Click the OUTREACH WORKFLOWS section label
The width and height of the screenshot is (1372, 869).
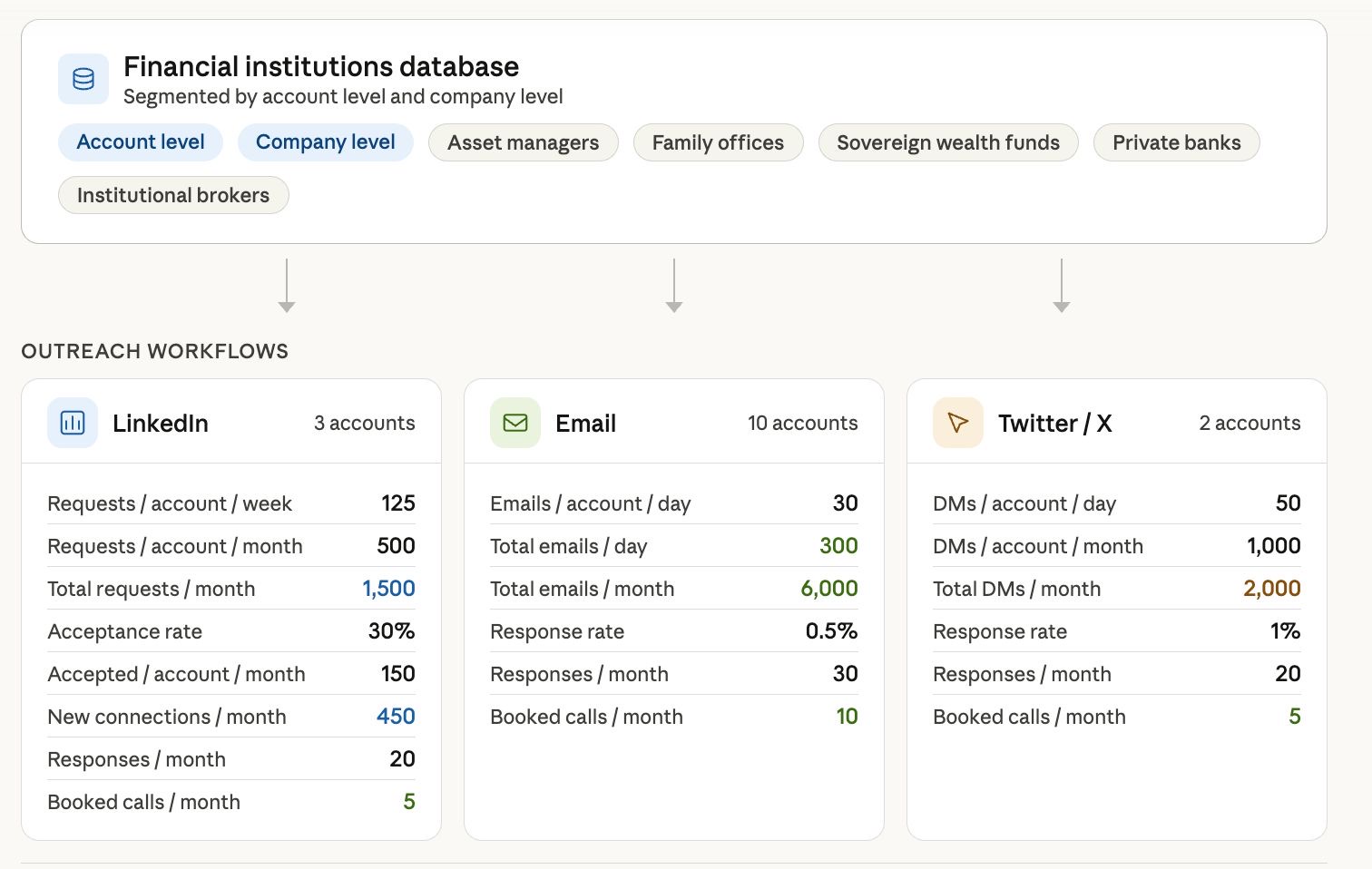point(155,351)
